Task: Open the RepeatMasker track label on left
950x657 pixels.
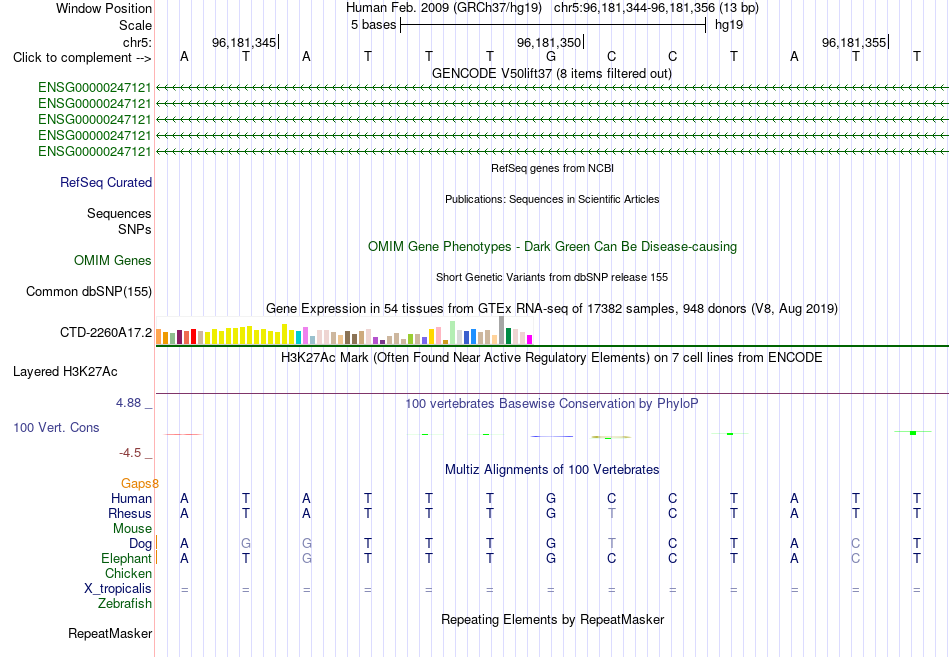Action: click(110, 633)
